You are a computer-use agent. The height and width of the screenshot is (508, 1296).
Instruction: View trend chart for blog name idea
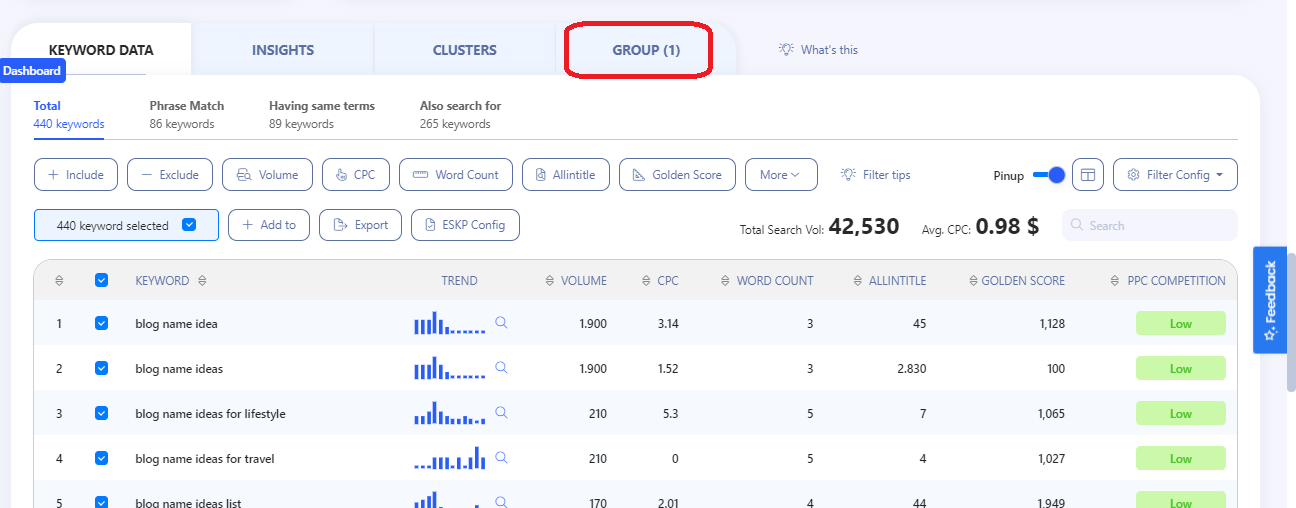pos(450,323)
